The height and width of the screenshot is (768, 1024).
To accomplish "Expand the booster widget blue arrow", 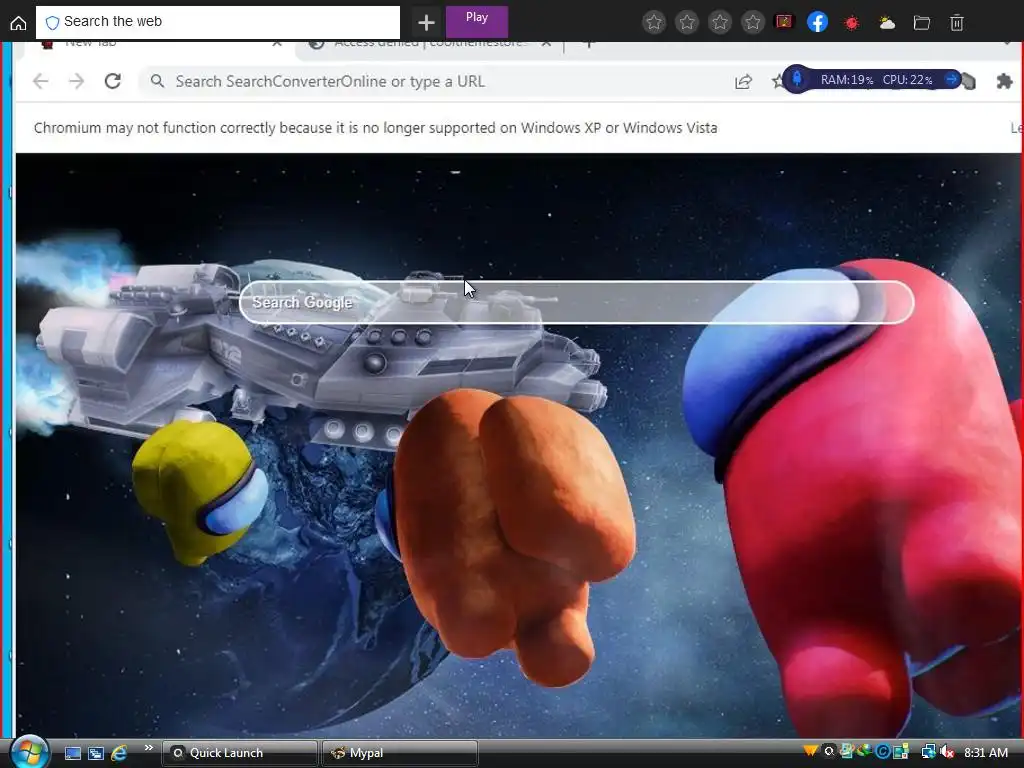I will (x=952, y=80).
